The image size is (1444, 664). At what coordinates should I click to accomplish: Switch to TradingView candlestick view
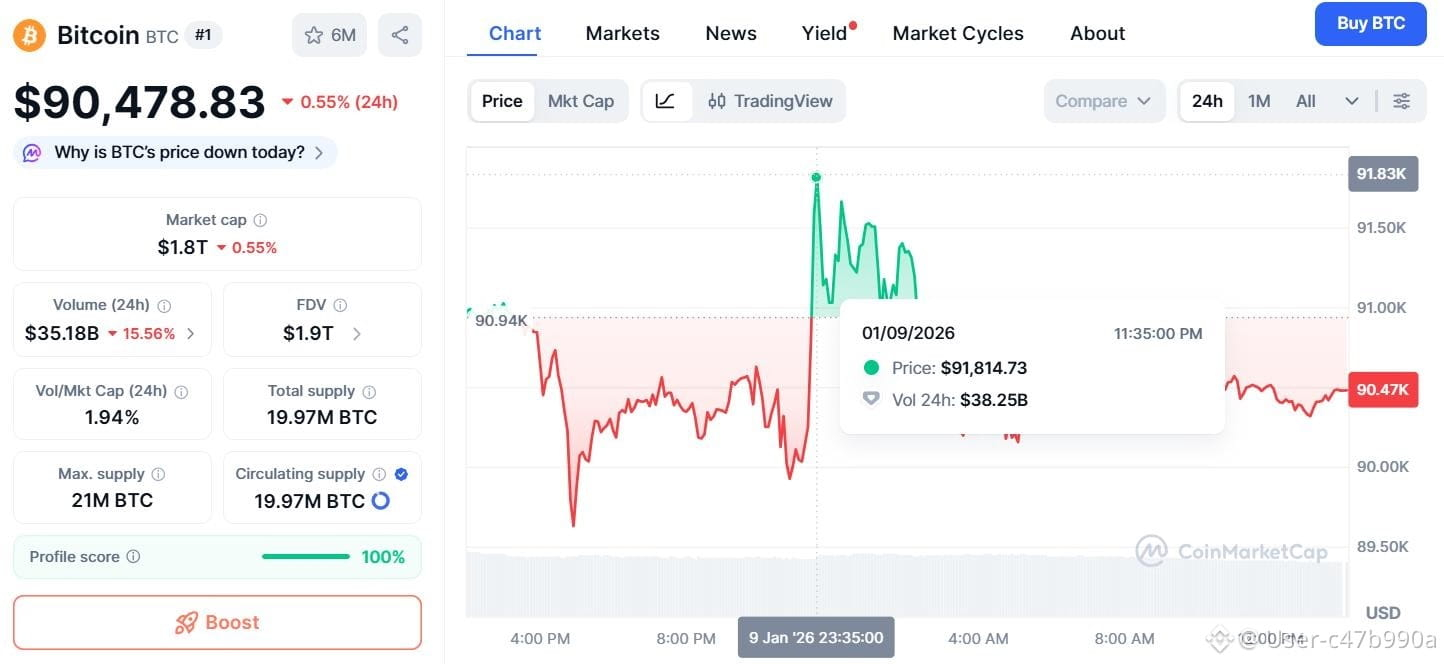tap(770, 101)
